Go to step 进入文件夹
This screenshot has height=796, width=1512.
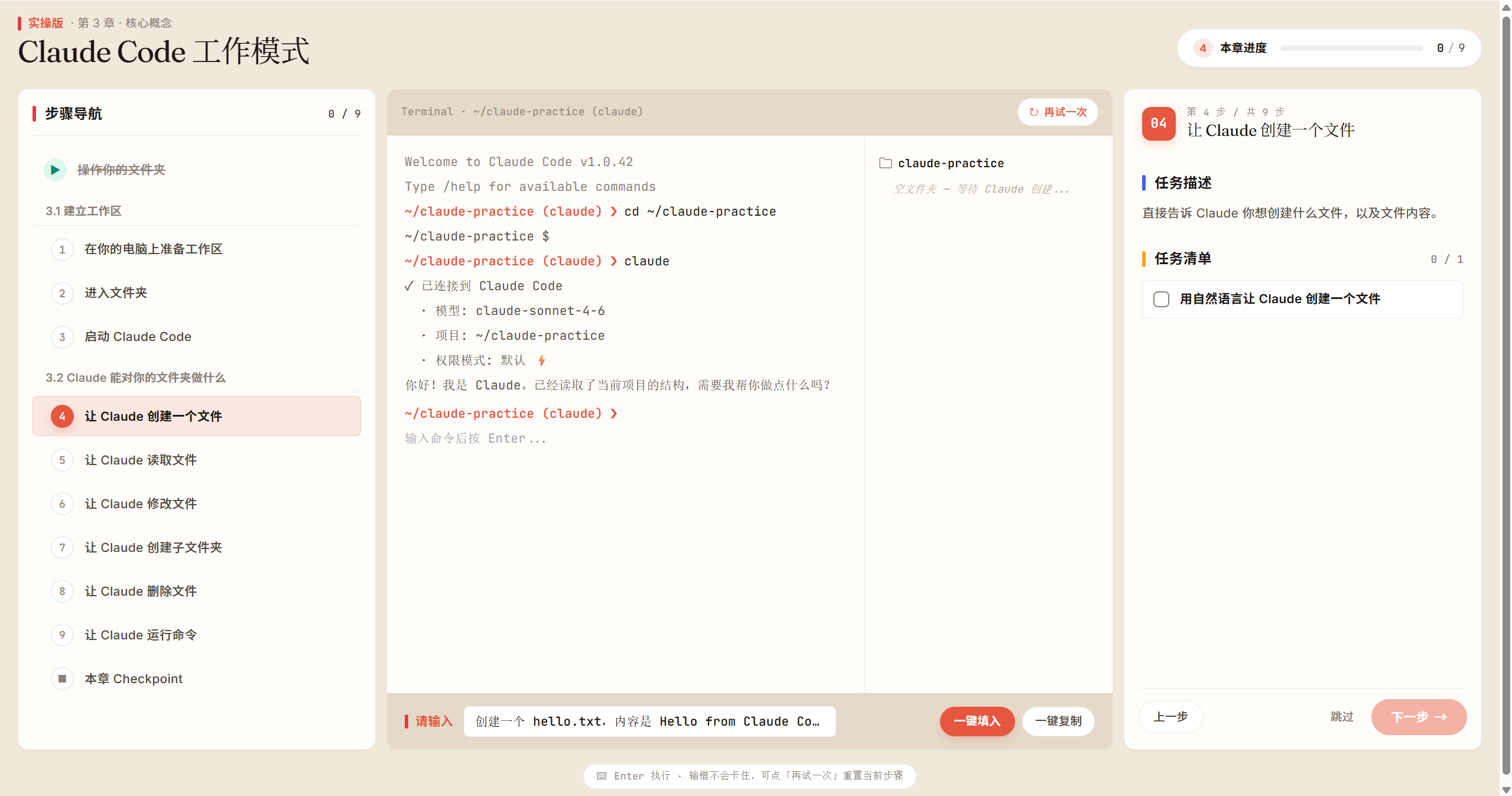tap(197, 293)
